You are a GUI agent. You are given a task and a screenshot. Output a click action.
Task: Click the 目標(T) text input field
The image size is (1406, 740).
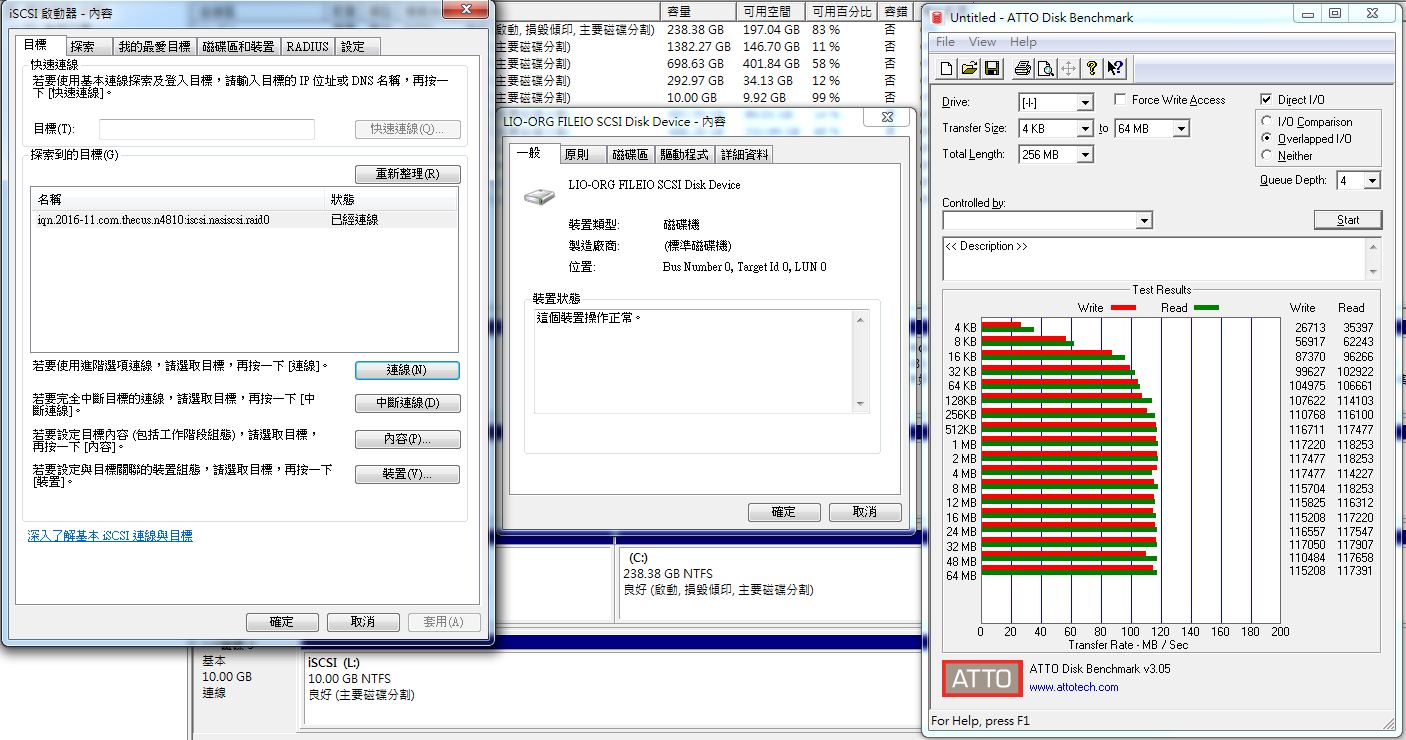point(206,129)
